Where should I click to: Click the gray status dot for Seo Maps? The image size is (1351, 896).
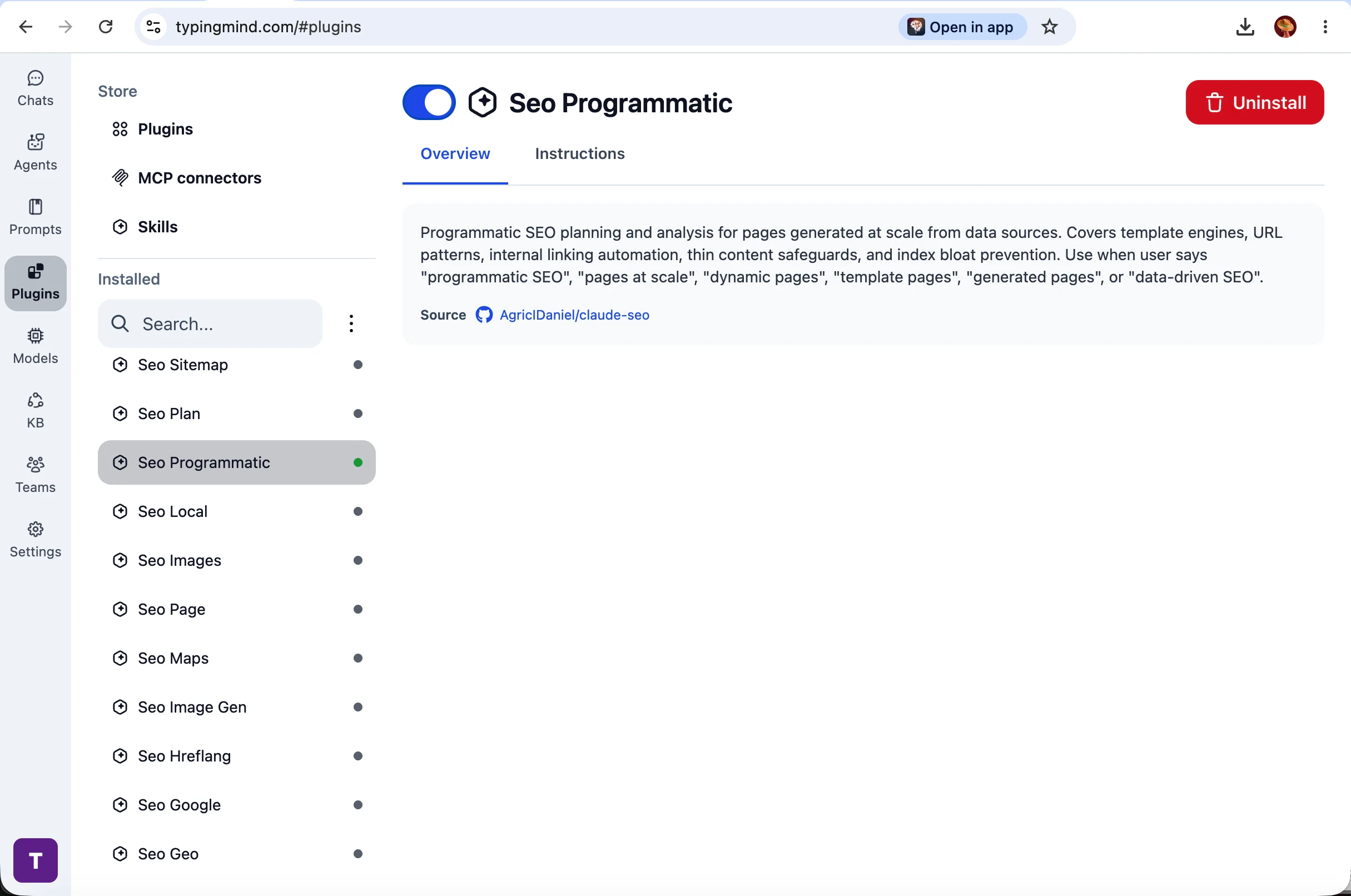click(359, 658)
